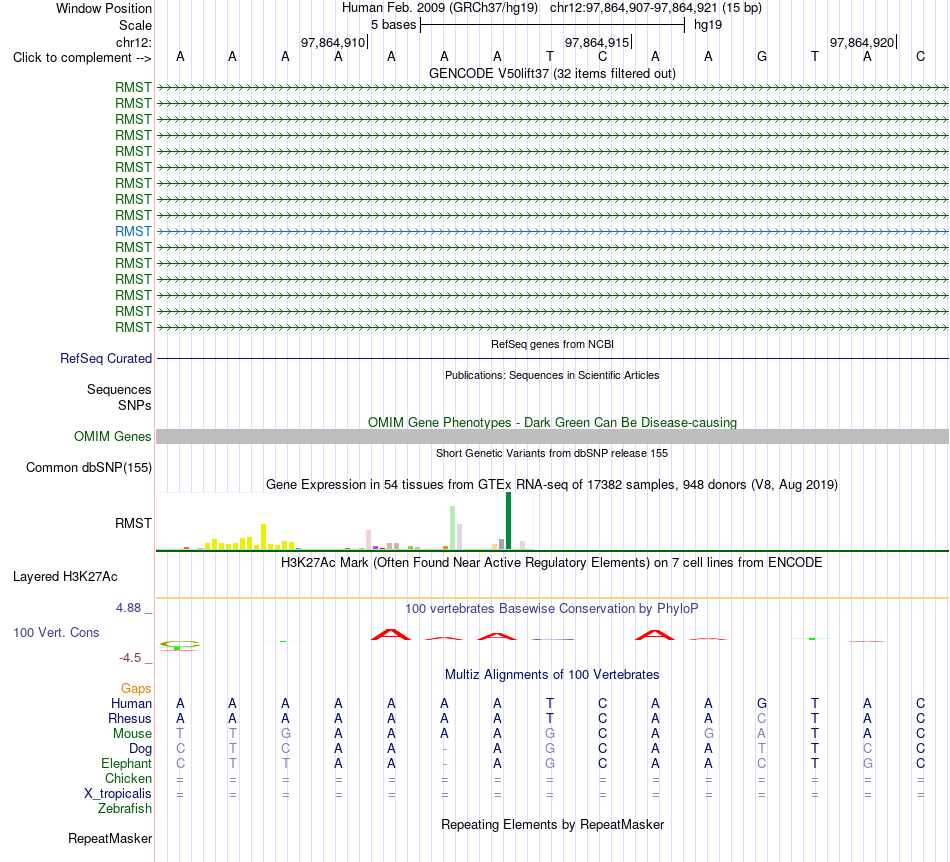Screen dimensions: 950x862
Task: Click the Human Feb. 2009 (GRCh37/hg19) title
Action: 440,8
